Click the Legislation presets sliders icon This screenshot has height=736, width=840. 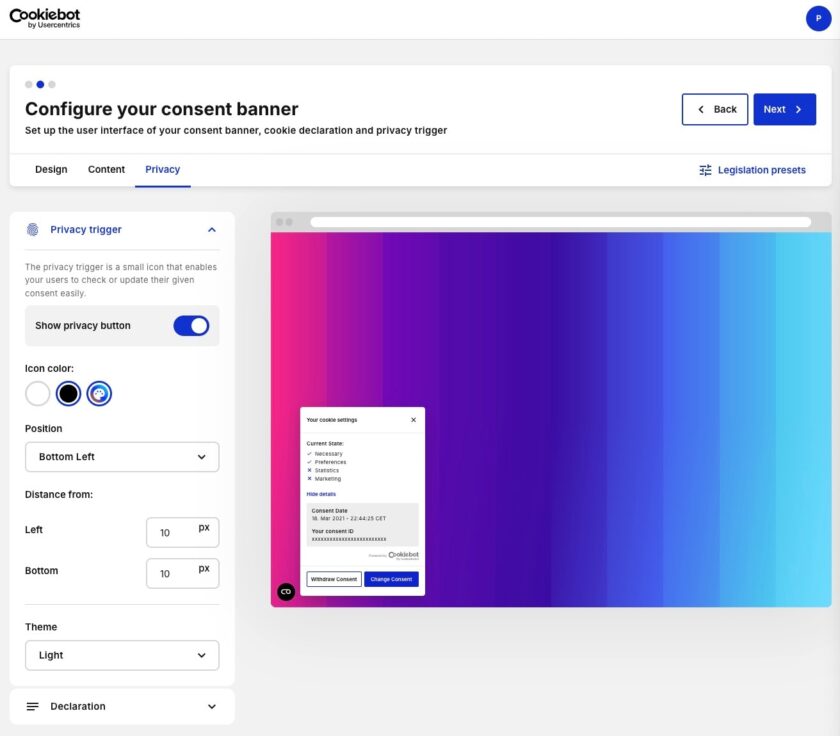705,170
